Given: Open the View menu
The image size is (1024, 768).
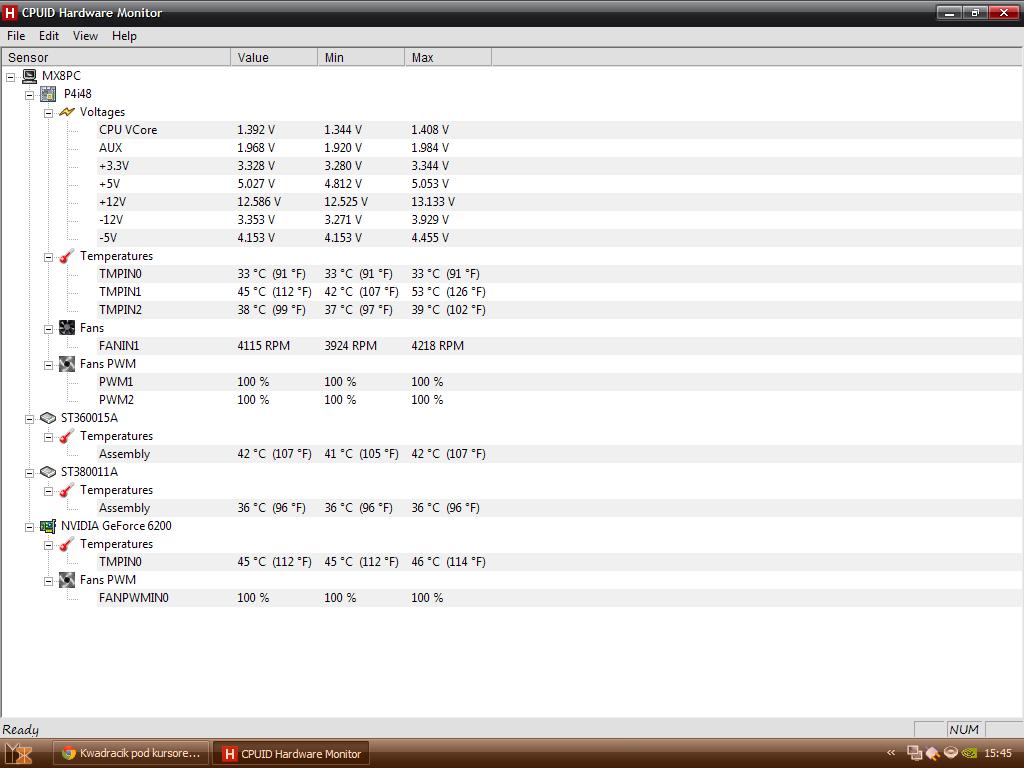Looking at the screenshot, I should point(85,36).
